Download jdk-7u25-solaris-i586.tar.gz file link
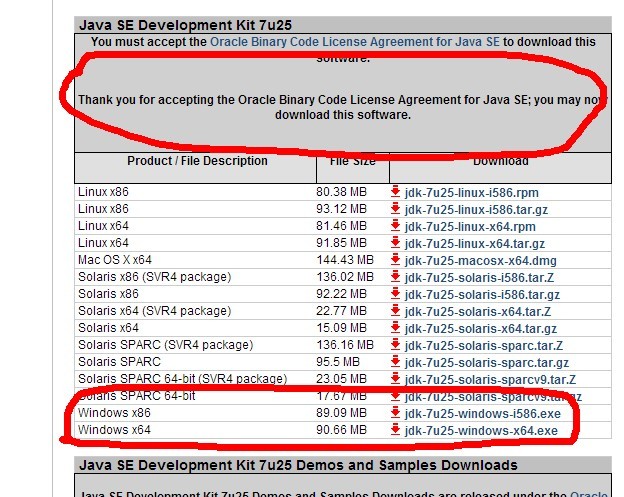 coord(482,294)
